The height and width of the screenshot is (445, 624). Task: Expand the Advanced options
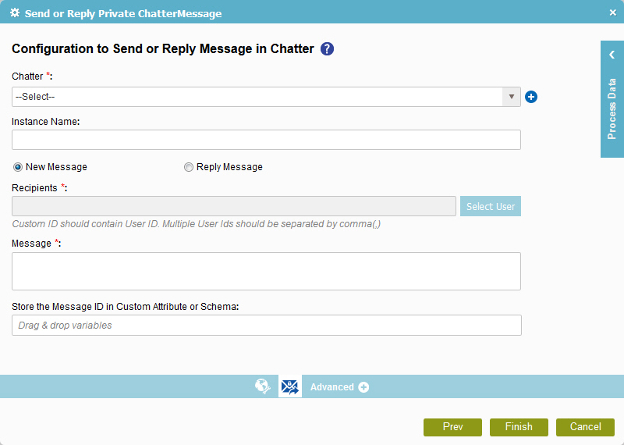pos(339,387)
